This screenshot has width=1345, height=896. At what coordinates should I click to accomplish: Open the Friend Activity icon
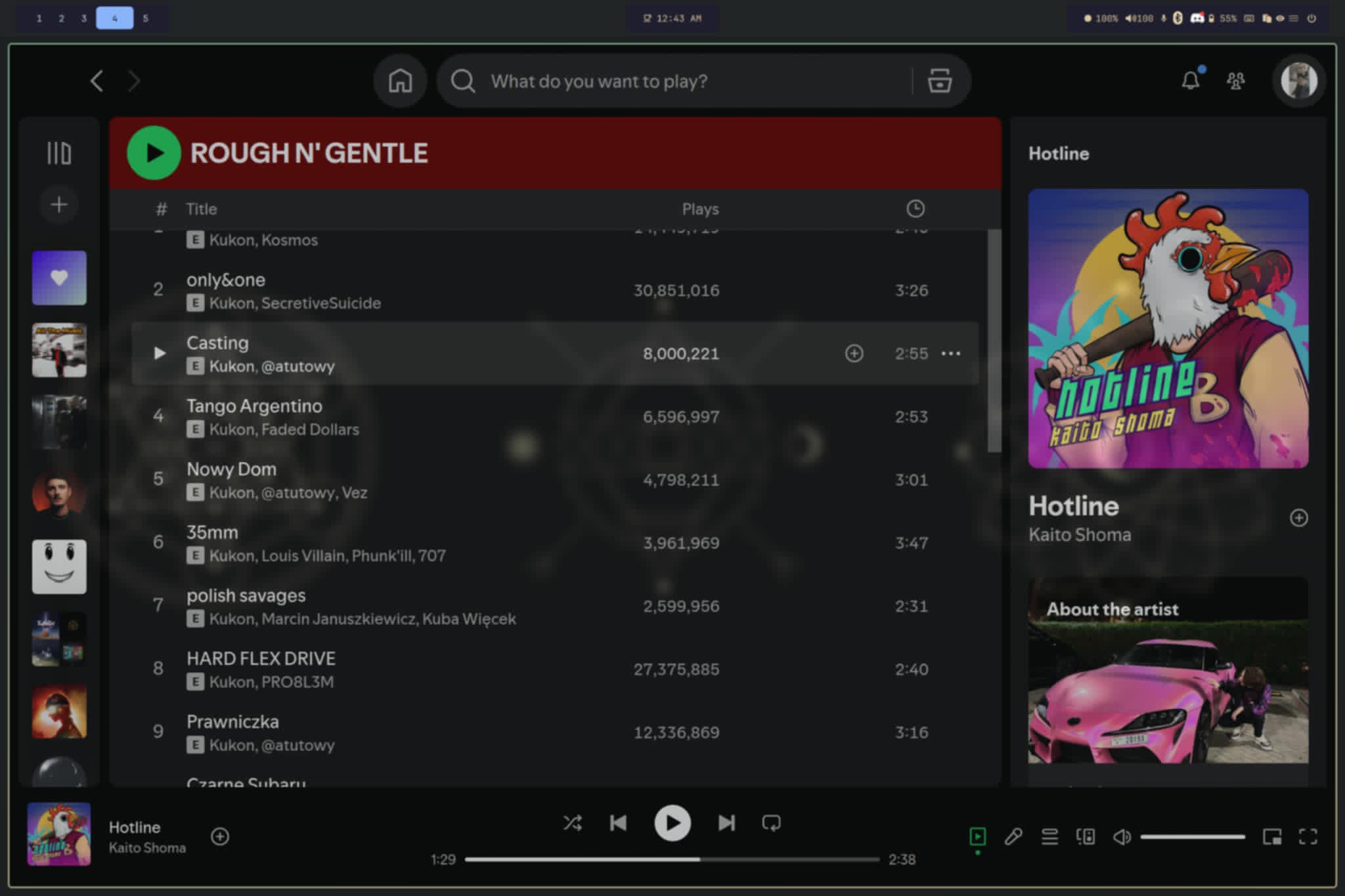pos(1235,81)
